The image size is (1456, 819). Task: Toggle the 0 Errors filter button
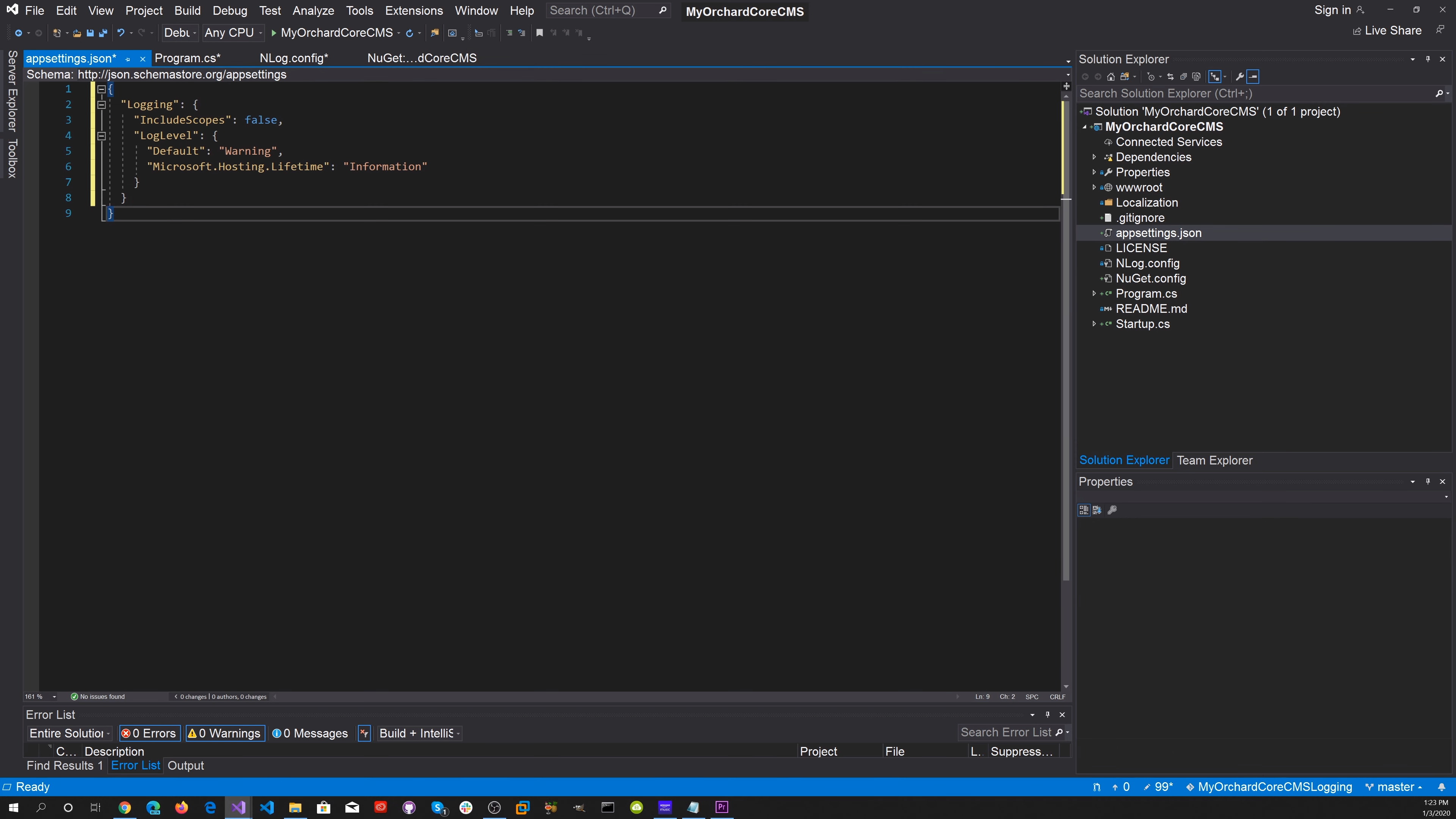coord(150,733)
